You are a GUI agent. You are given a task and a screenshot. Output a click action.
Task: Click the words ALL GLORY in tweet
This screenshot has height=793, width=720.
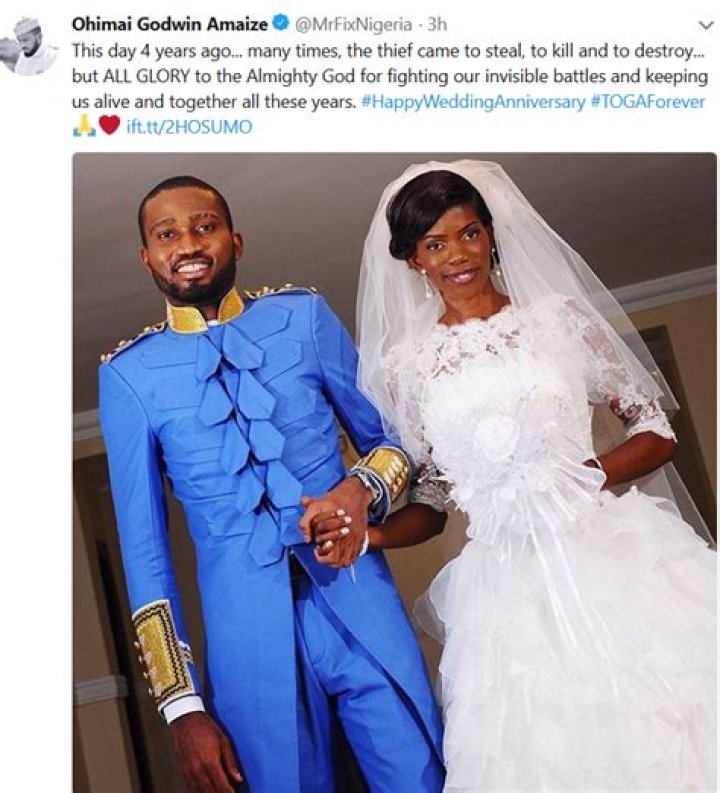coord(146,76)
